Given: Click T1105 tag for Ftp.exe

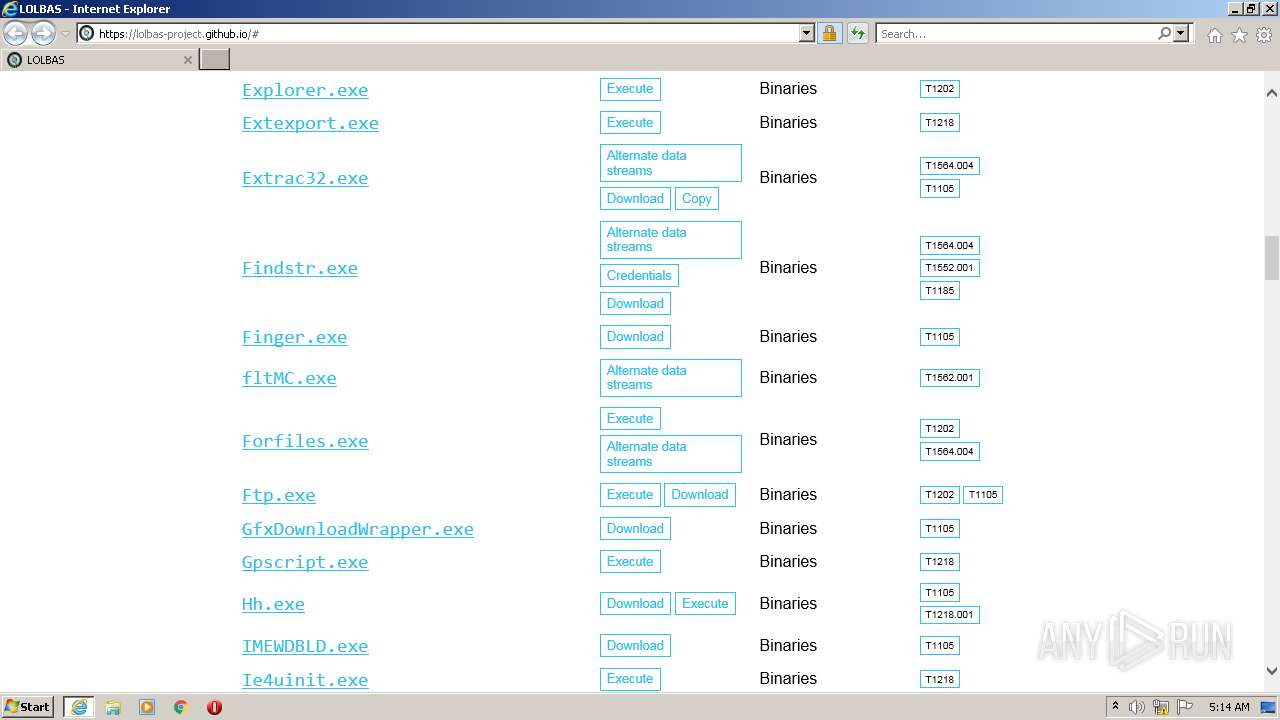Looking at the screenshot, I should pos(983,495).
